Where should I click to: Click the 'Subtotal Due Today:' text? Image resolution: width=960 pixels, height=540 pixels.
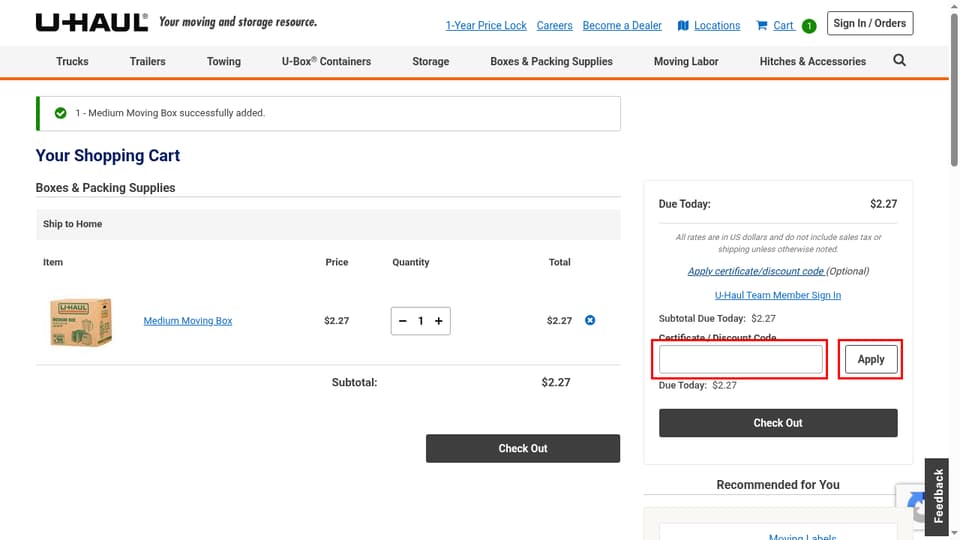[x=702, y=318]
